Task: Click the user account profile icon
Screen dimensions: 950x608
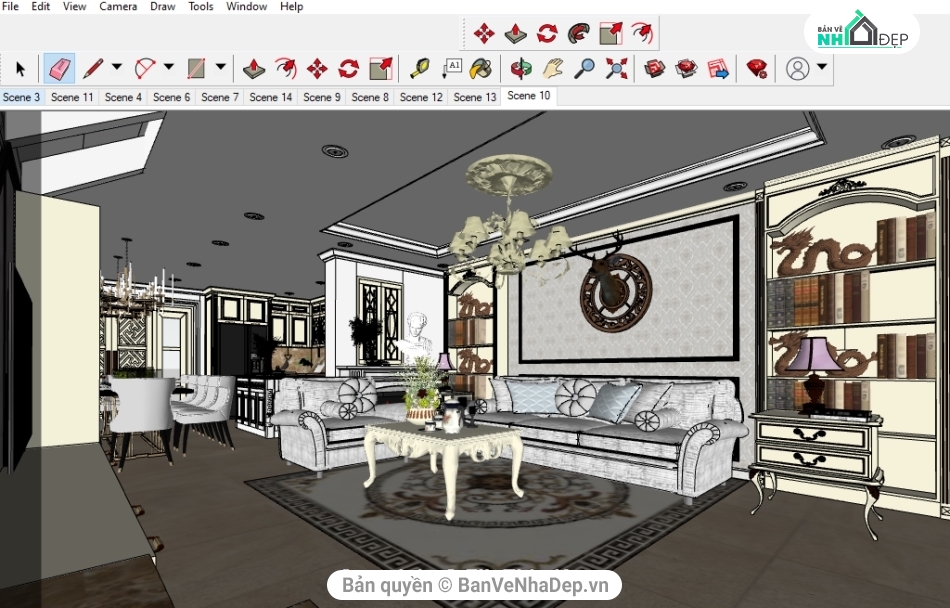Action: pos(797,68)
